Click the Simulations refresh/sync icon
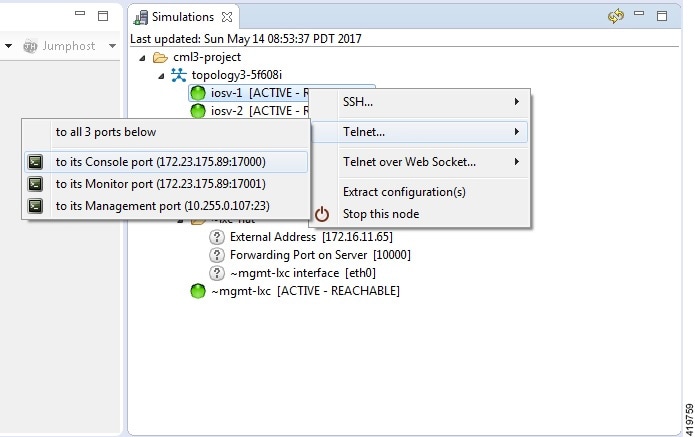 [x=616, y=17]
